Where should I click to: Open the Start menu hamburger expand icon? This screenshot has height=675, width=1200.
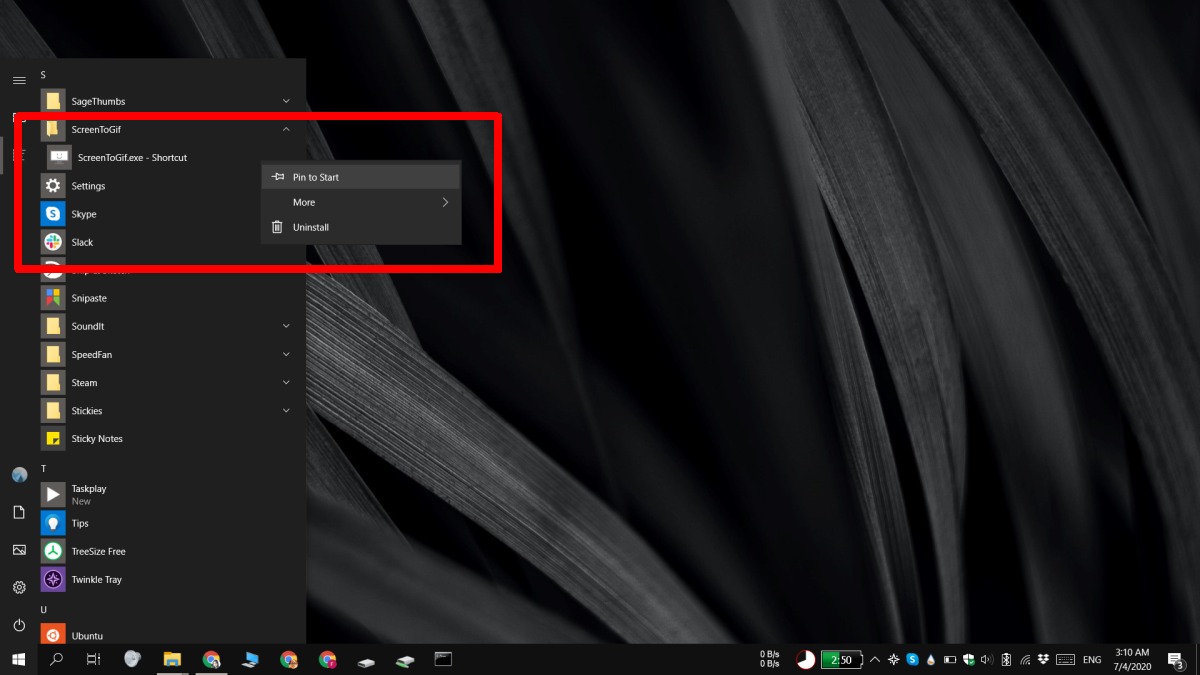[19, 80]
